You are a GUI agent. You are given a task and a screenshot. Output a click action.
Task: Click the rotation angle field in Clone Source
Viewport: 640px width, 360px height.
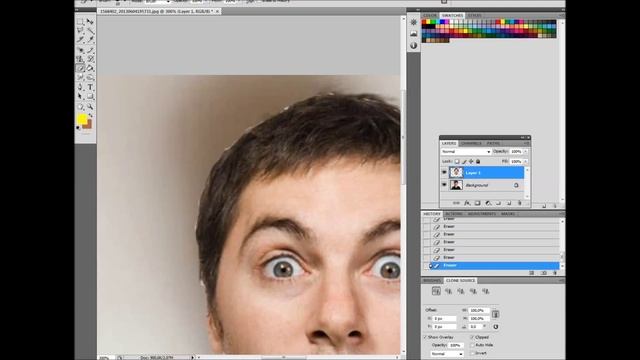tap(476, 327)
